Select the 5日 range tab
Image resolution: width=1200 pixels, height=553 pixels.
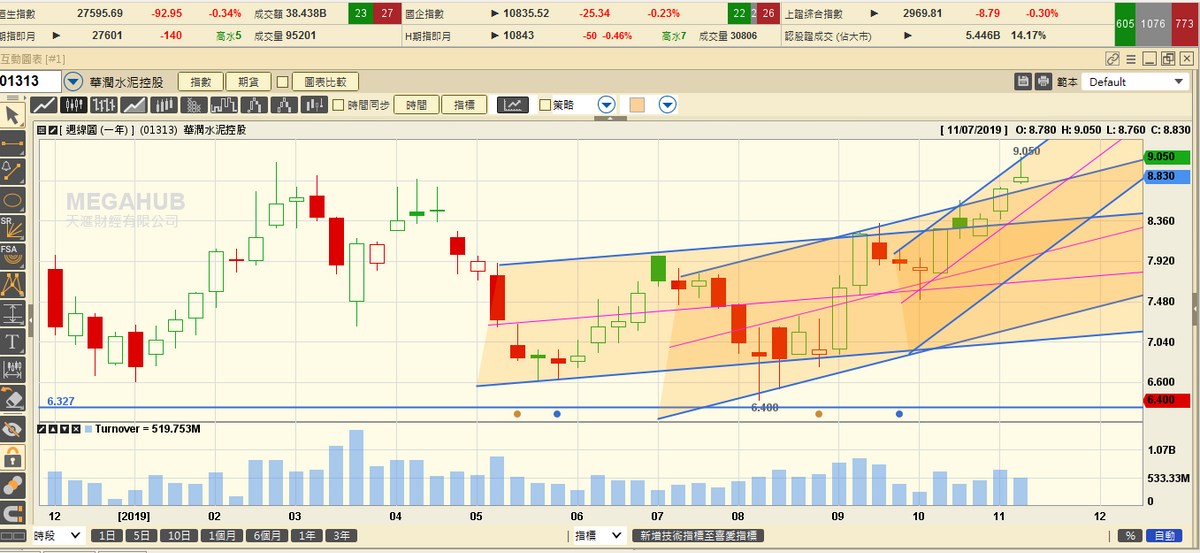[x=143, y=536]
